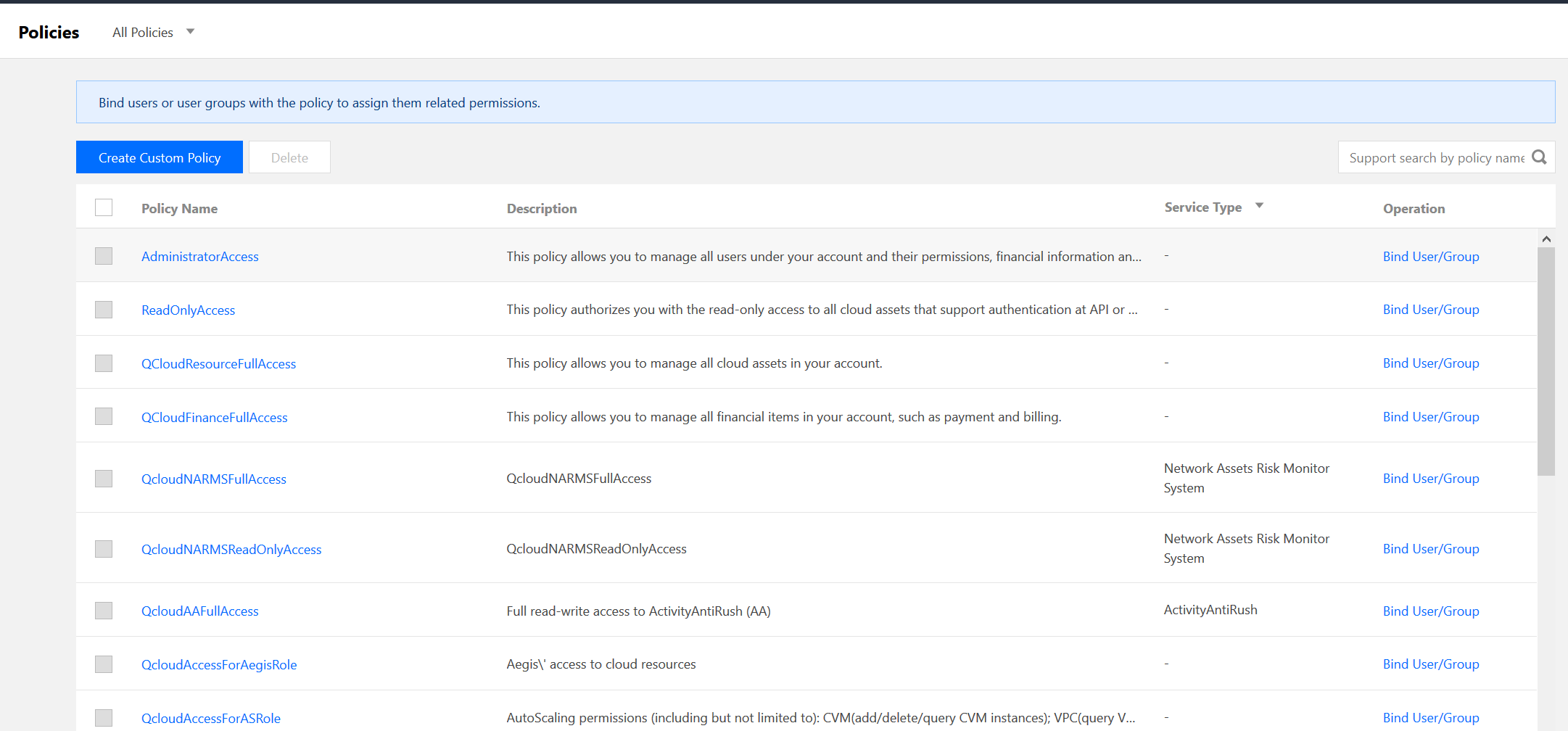This screenshot has width=1568, height=731.
Task: Toggle the select-all policies checkbox
Action: click(104, 208)
